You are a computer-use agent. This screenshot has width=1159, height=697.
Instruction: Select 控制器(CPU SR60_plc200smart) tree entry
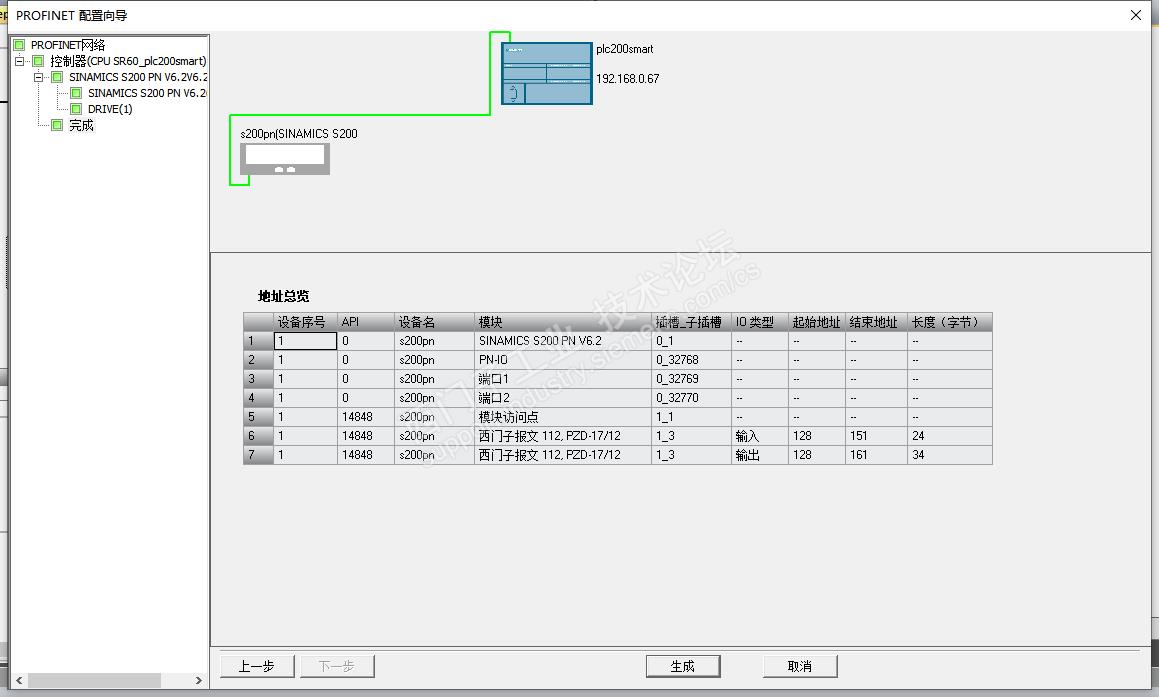(x=128, y=61)
